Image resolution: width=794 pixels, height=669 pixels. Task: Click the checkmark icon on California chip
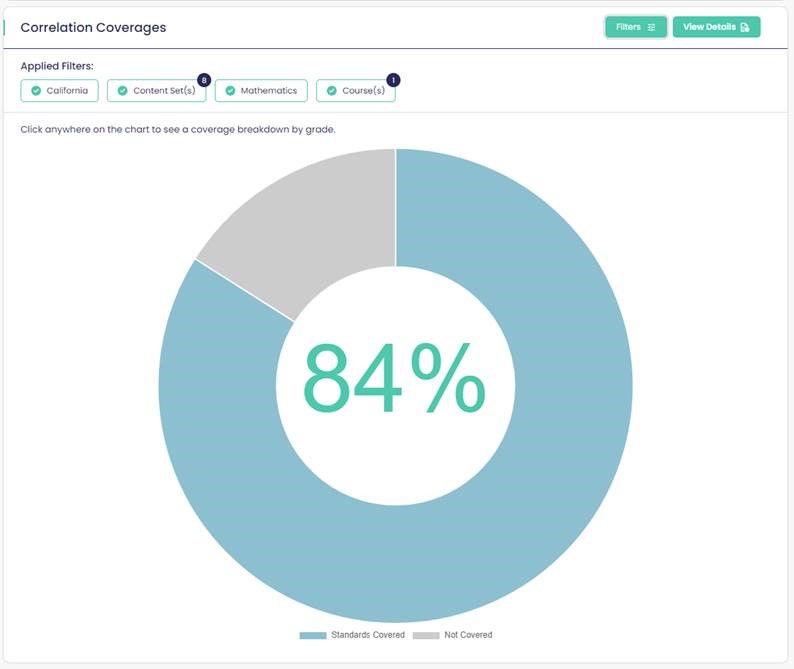(36, 91)
